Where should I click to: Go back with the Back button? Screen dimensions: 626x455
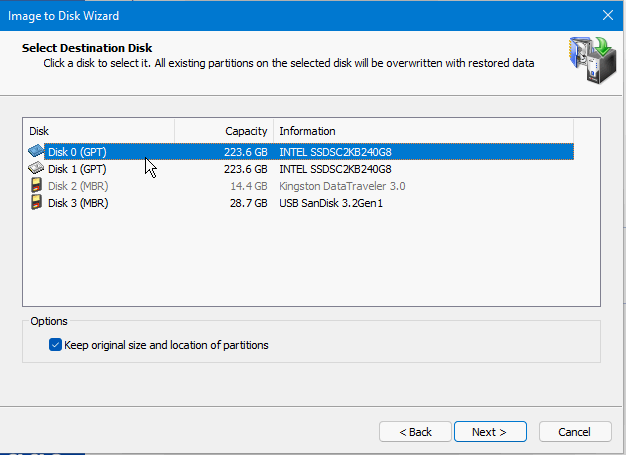pyautogui.click(x=415, y=432)
